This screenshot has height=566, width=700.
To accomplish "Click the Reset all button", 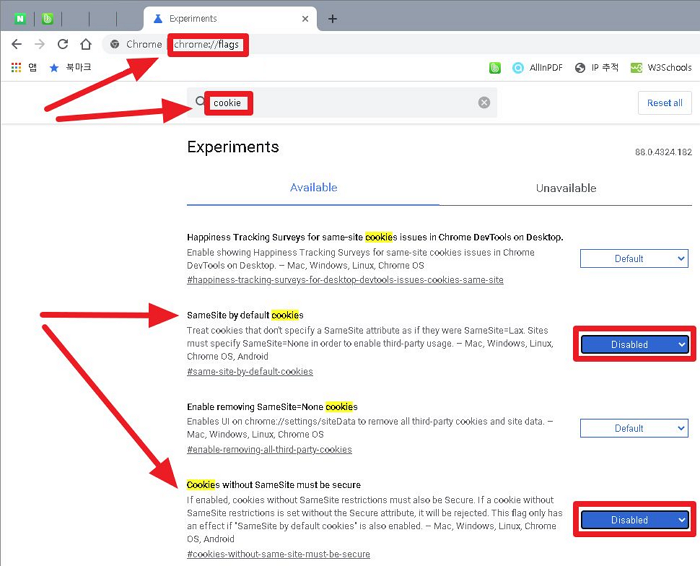I will pyautogui.click(x=665, y=103).
